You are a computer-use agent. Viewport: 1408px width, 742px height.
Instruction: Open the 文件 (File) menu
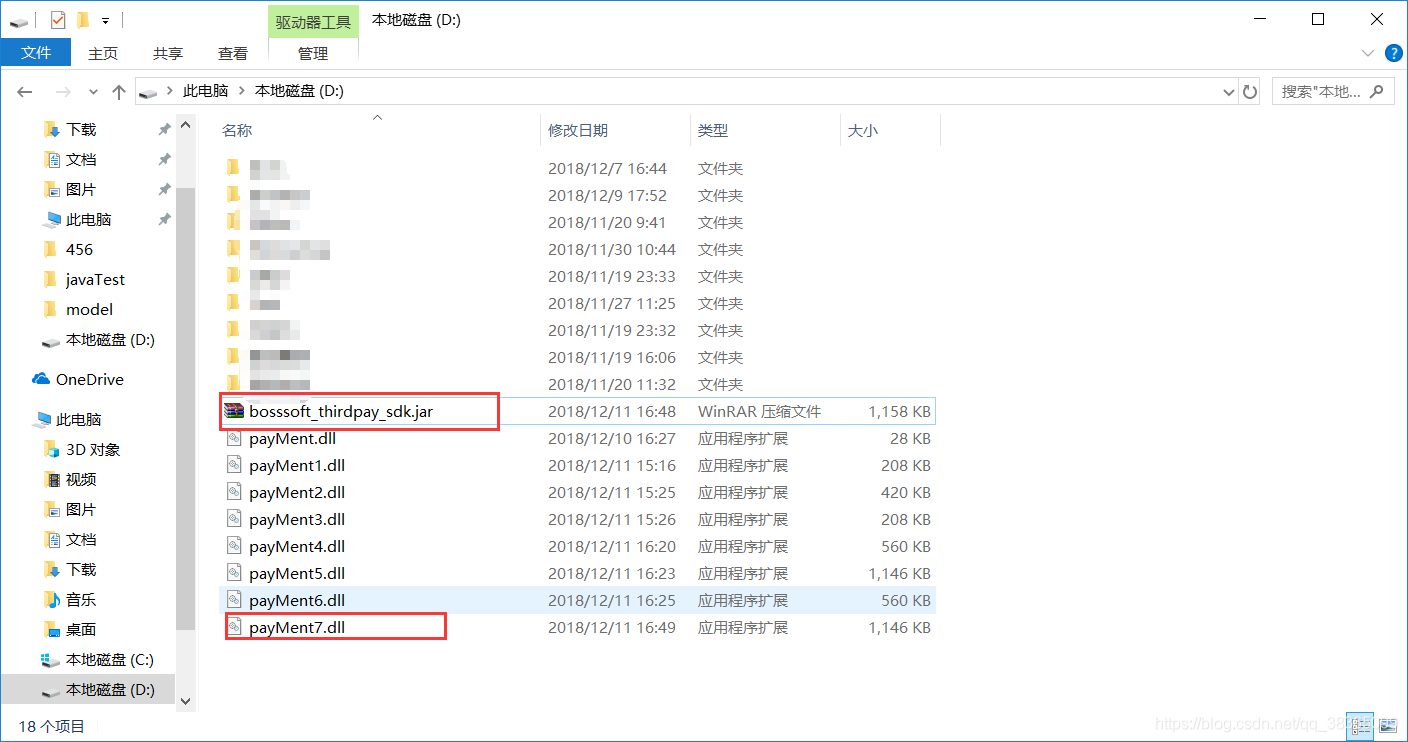(x=36, y=53)
